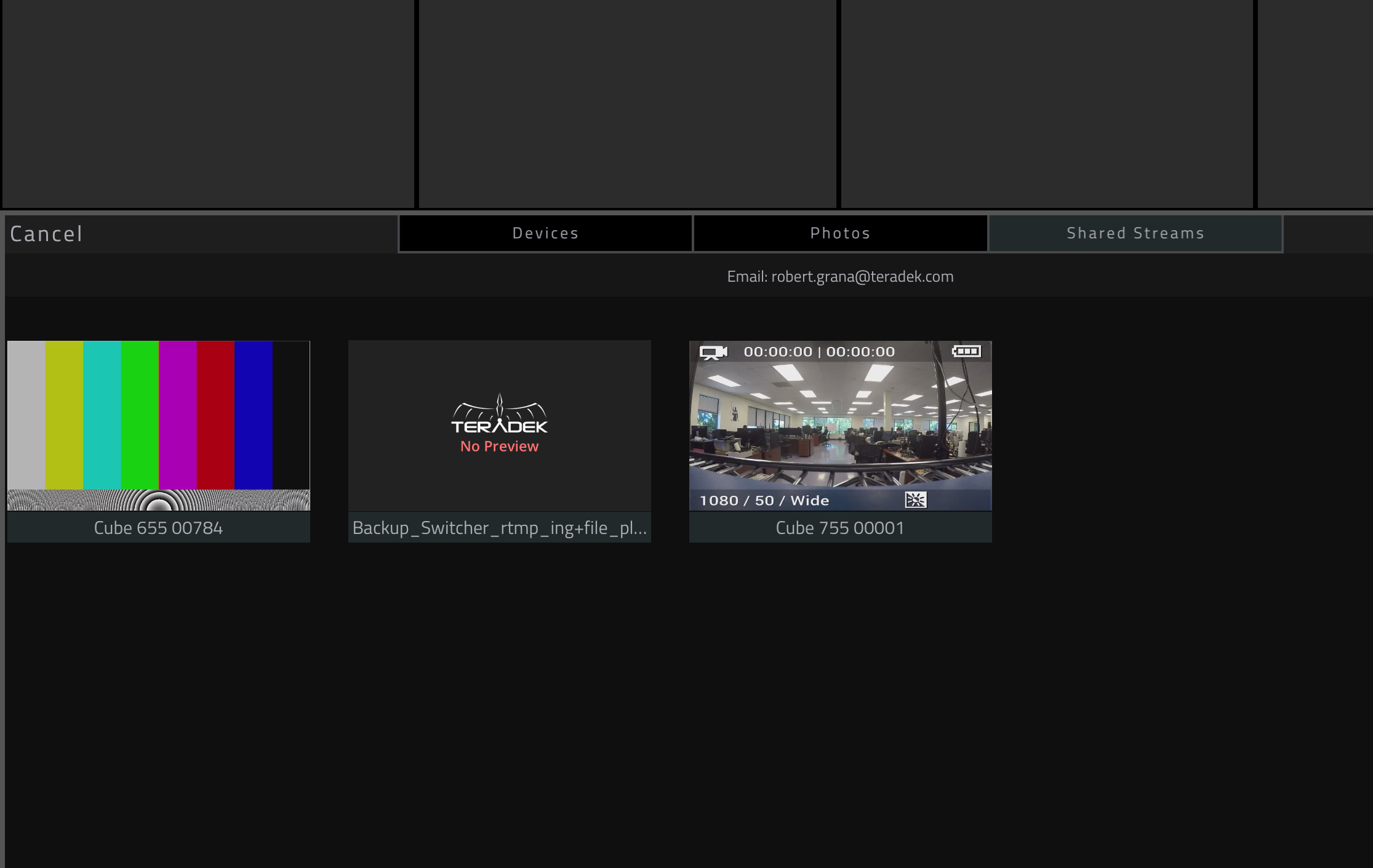Pick the Cube 755 00001 office thumbnail
This screenshot has width=1373, height=868.
pos(841,426)
